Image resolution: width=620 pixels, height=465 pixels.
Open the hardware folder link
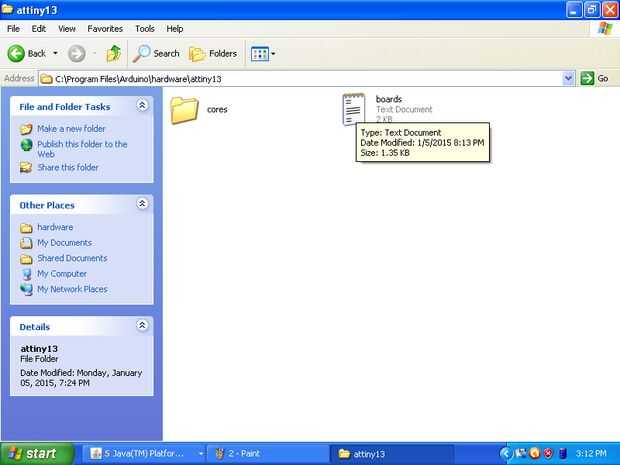(55, 227)
